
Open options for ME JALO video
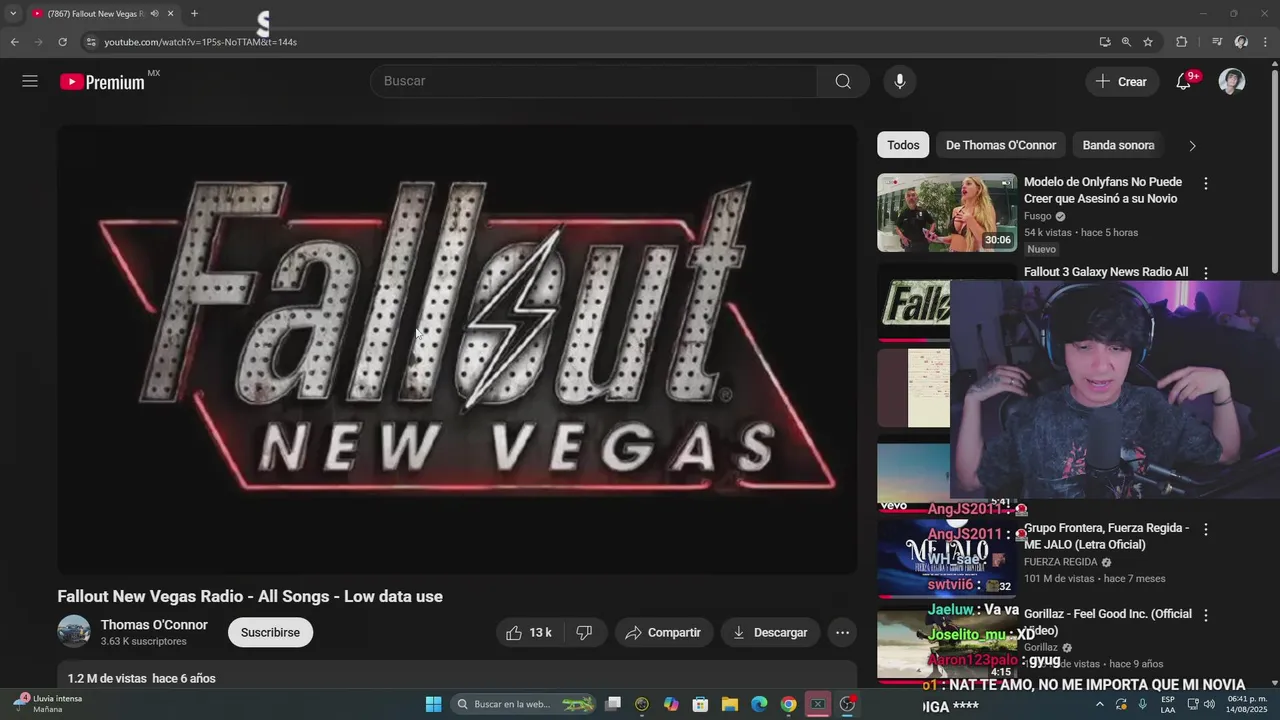[1205, 529]
